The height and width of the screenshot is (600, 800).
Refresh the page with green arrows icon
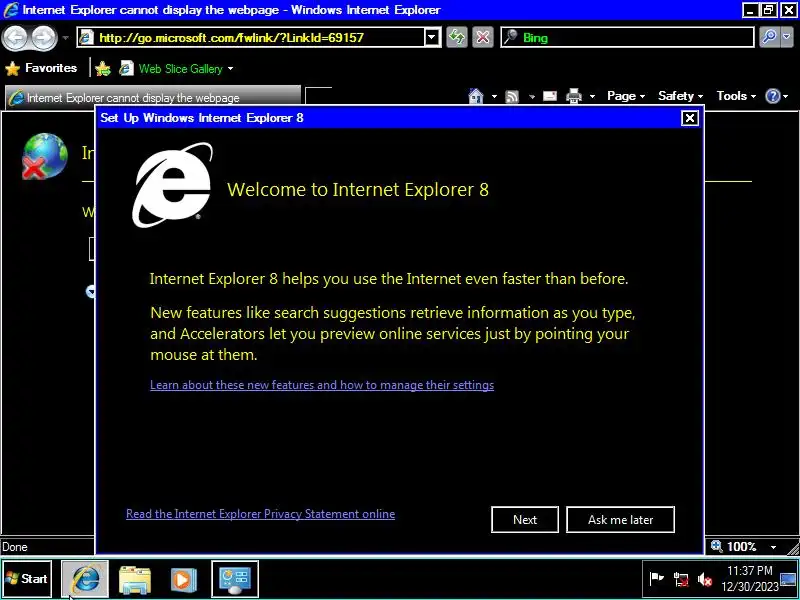click(x=457, y=37)
